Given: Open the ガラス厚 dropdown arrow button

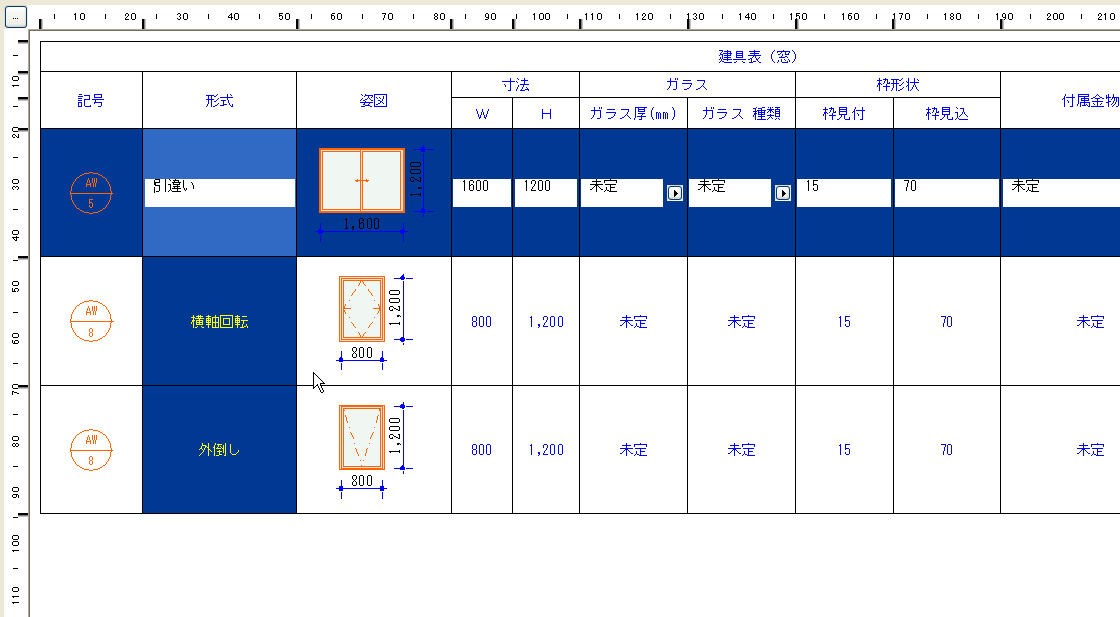Looking at the screenshot, I should (x=675, y=193).
